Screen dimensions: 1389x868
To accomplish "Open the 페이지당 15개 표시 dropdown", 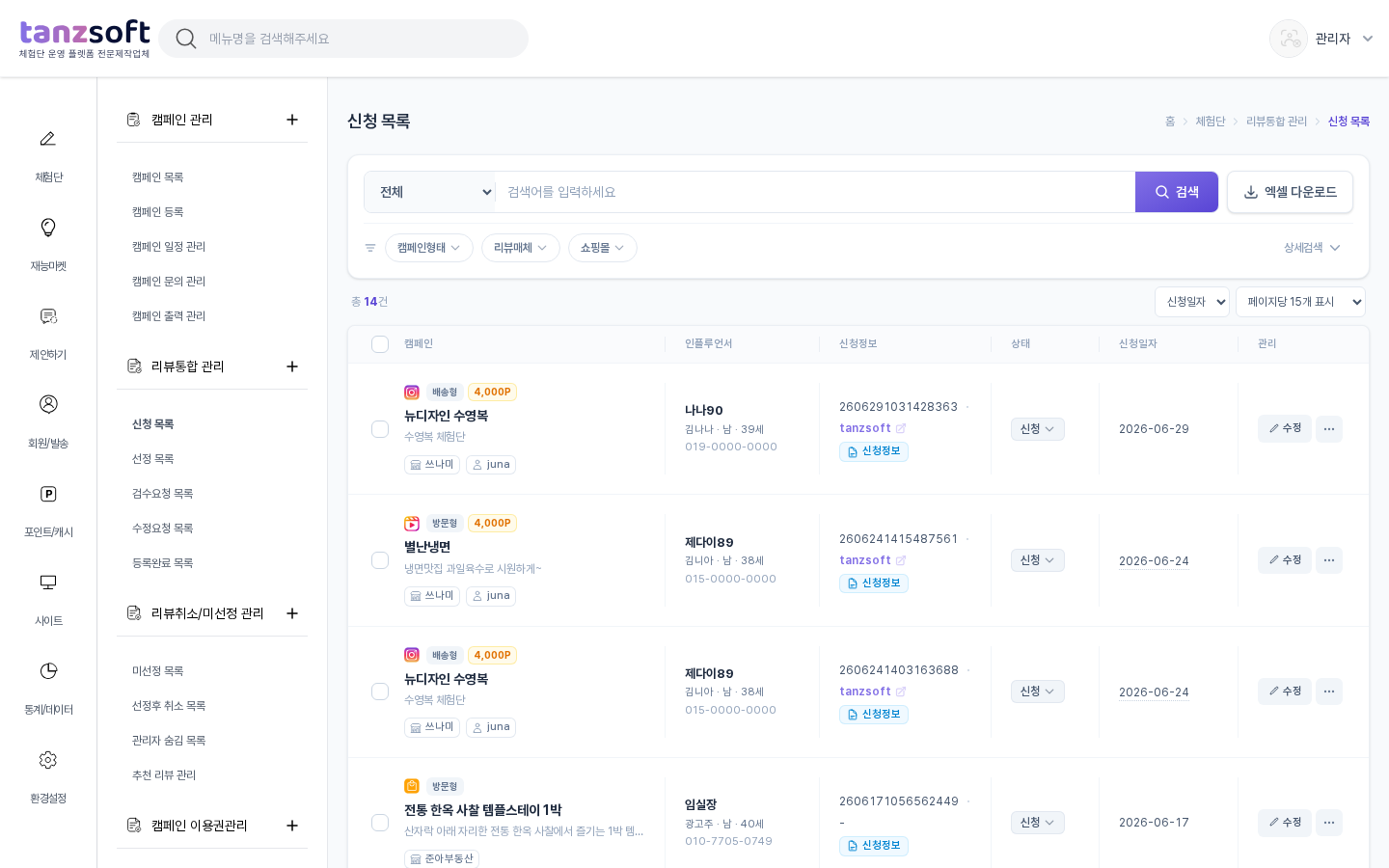I will pos(1300,302).
